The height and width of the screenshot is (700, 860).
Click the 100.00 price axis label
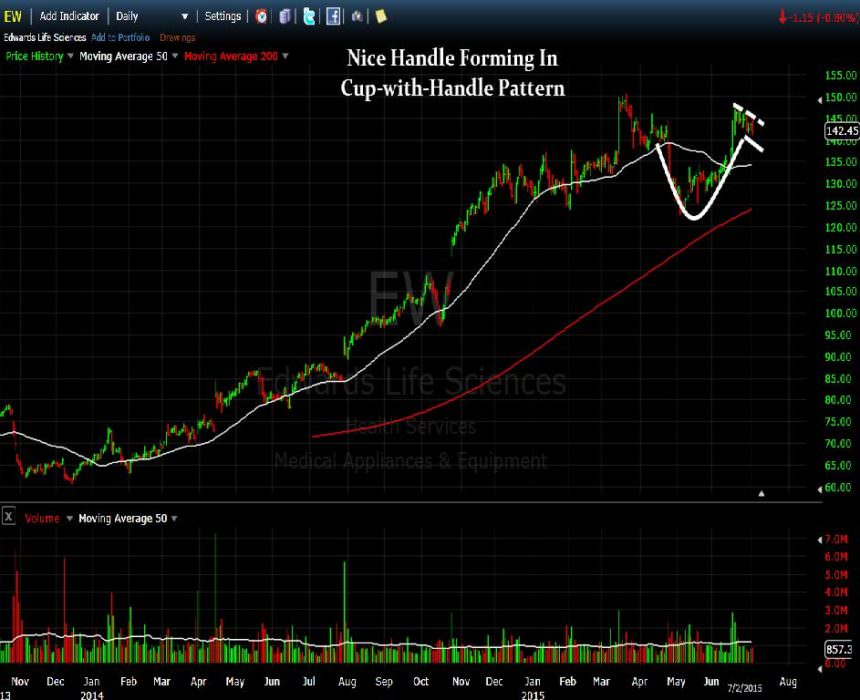(x=840, y=313)
